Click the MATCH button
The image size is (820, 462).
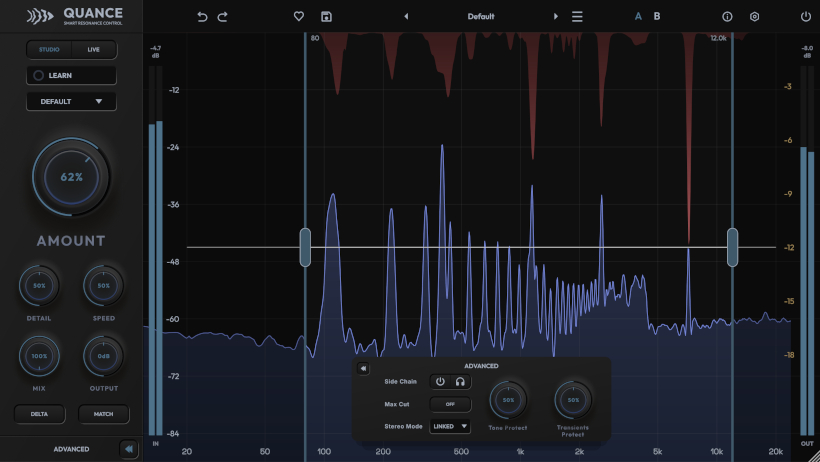pyautogui.click(x=104, y=414)
